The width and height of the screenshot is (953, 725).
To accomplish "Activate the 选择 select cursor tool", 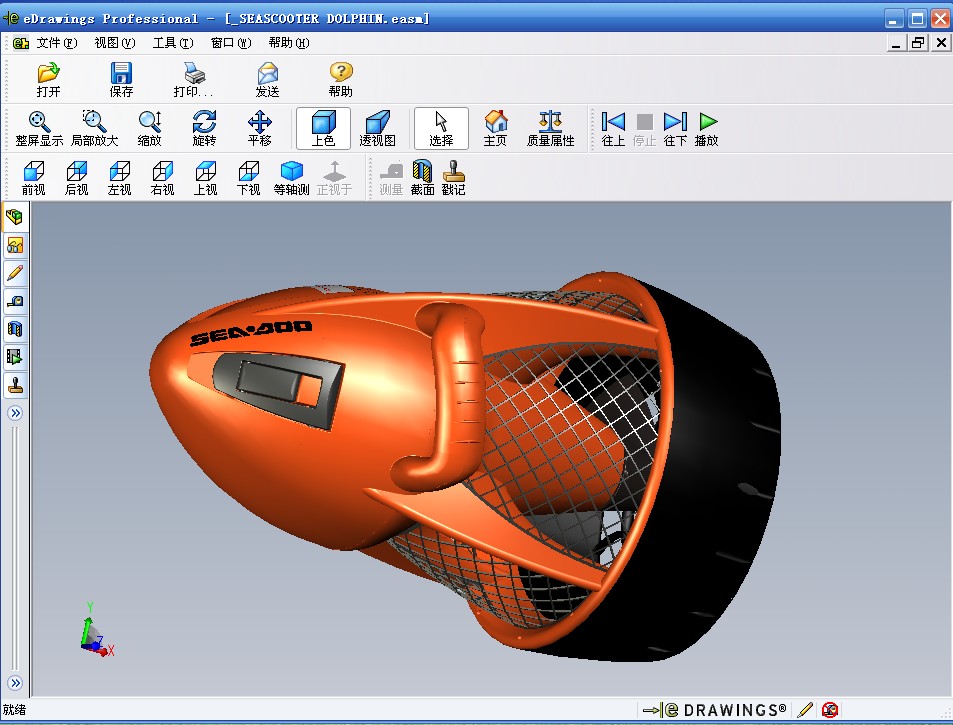I will 441,128.
